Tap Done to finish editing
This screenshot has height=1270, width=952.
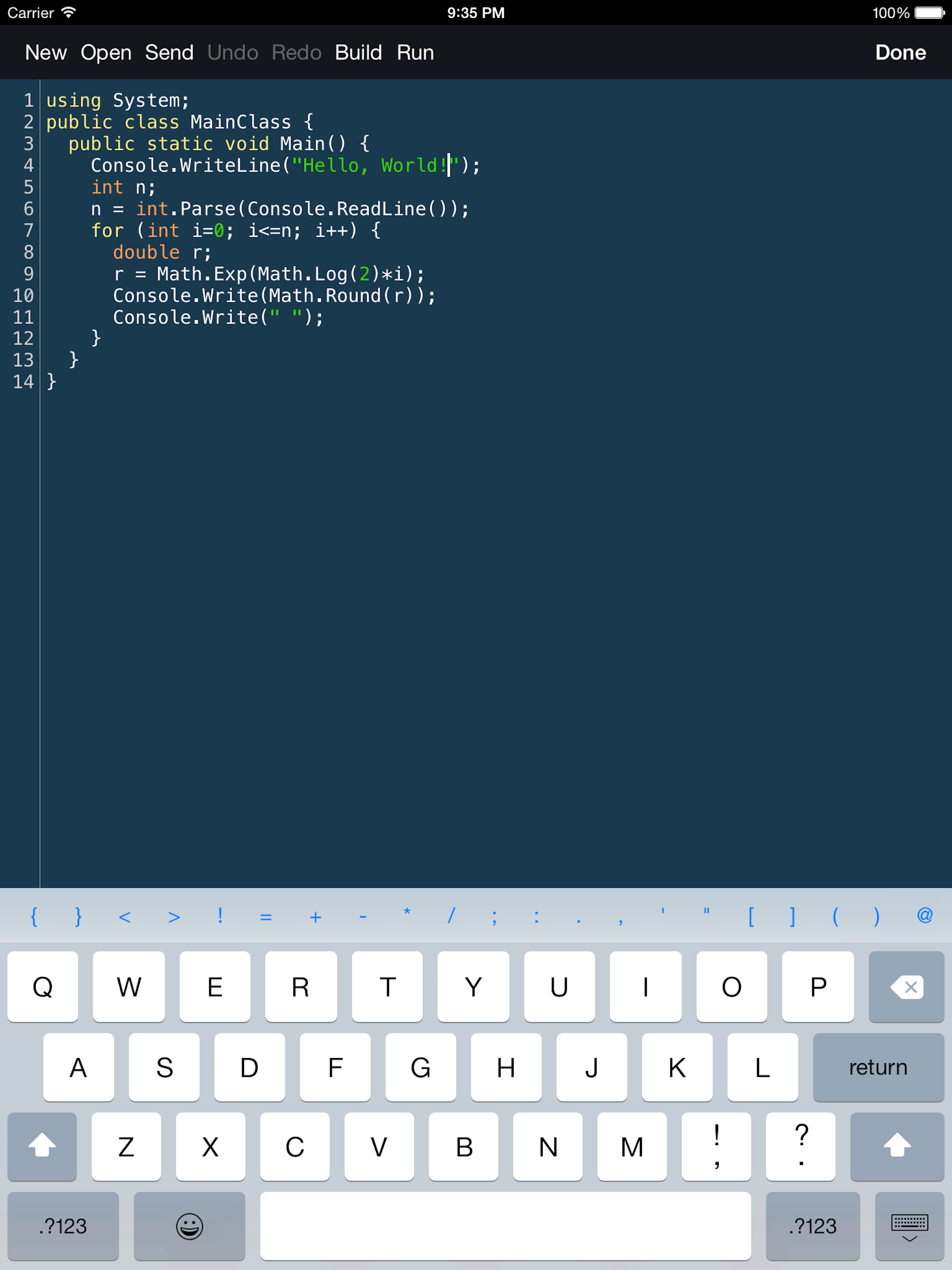click(x=900, y=53)
